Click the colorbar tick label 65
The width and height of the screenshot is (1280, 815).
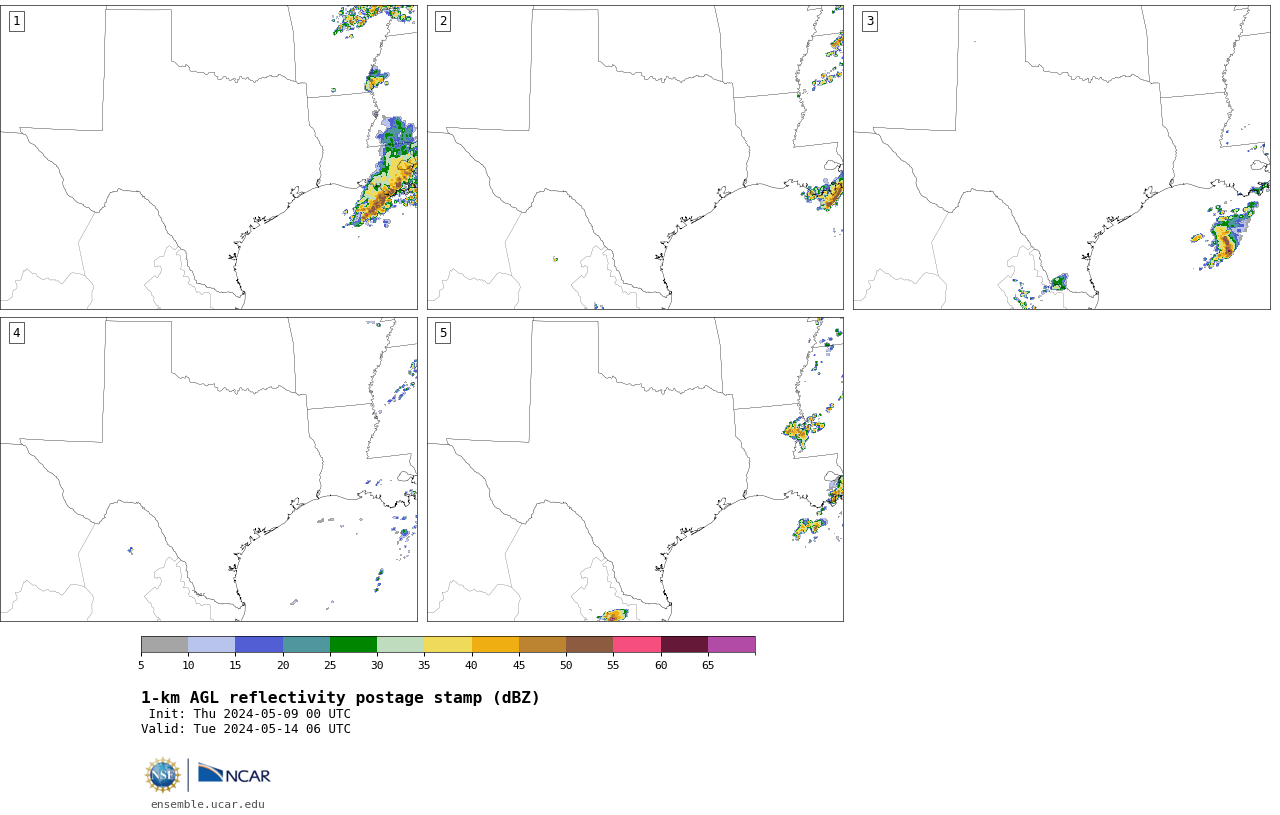708,665
